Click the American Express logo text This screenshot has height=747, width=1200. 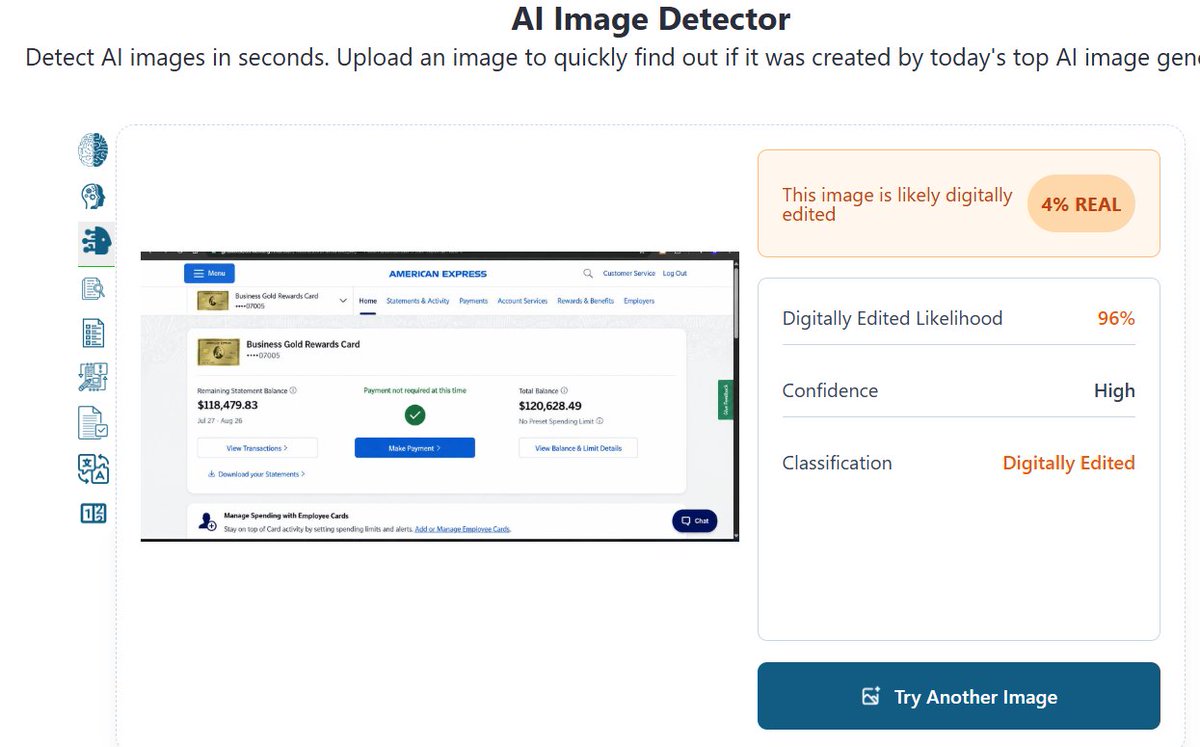coord(438,273)
